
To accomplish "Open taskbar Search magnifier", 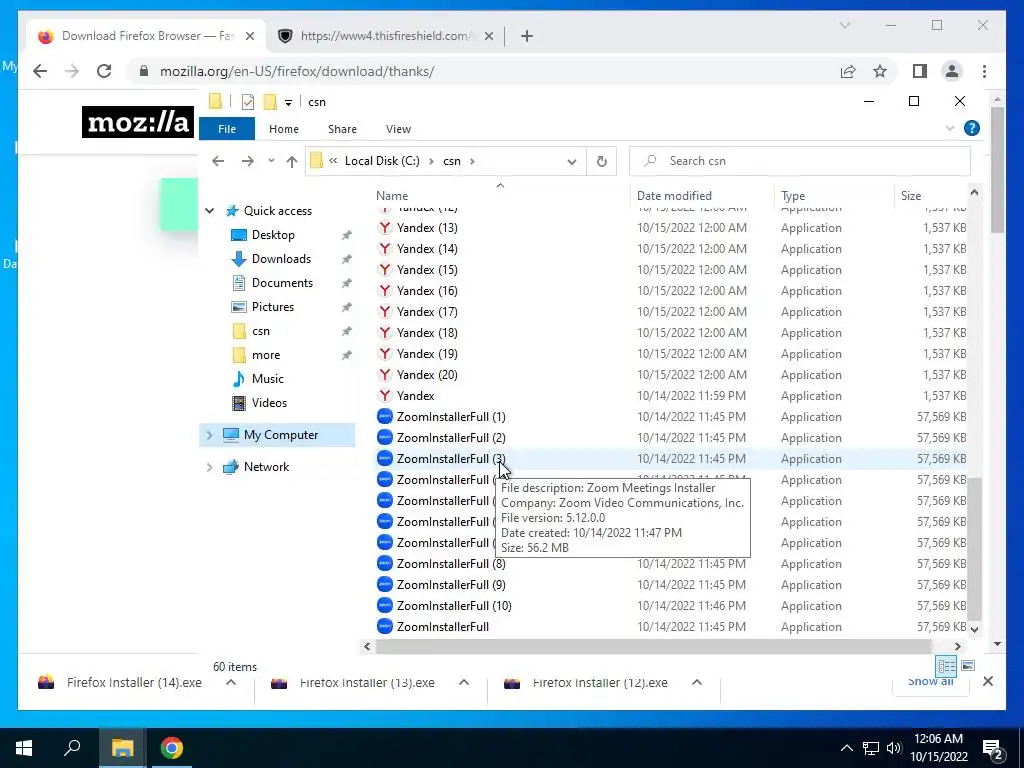I will [x=72, y=748].
